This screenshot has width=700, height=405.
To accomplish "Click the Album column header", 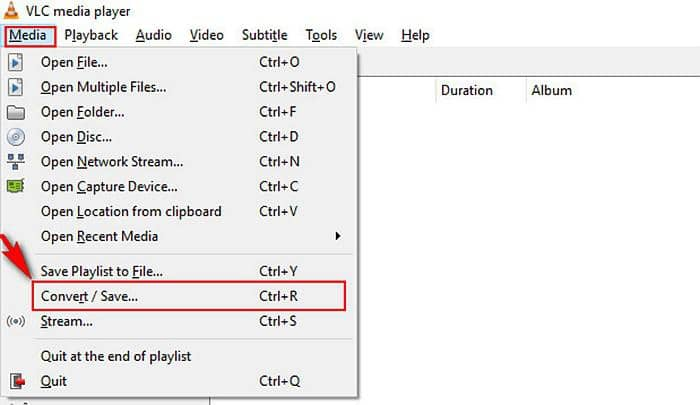I will [x=551, y=91].
